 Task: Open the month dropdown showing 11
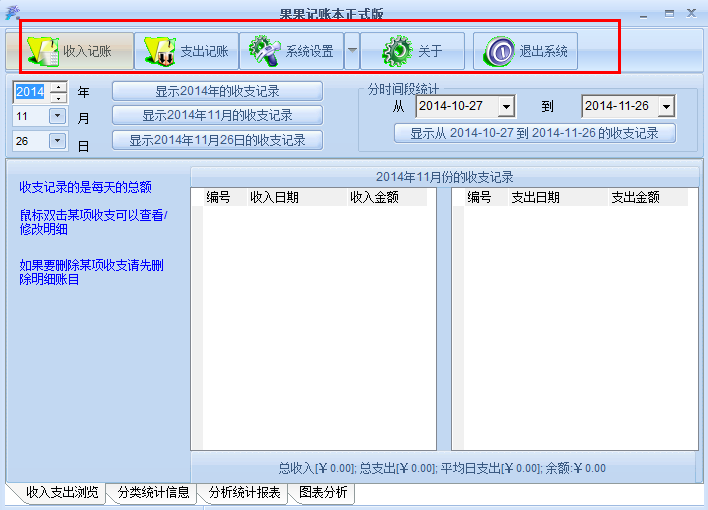click(57, 116)
